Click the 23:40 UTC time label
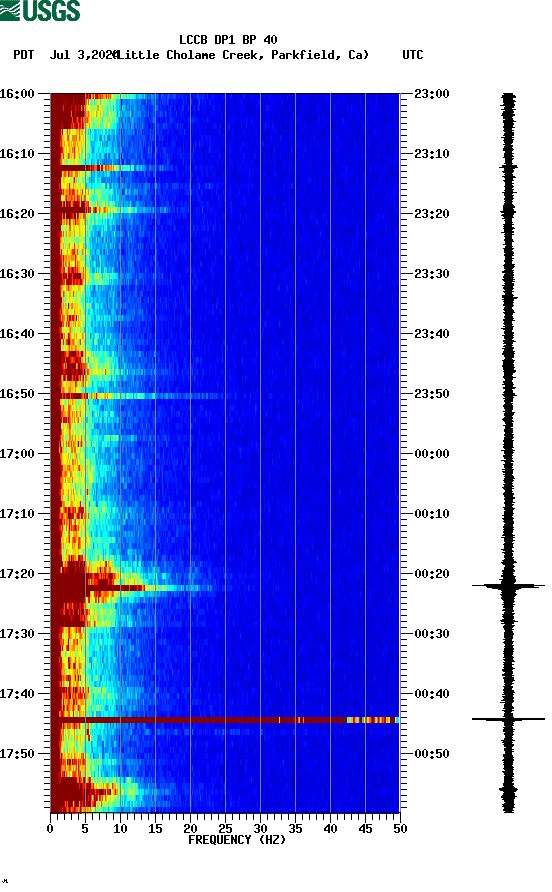 tap(432, 334)
